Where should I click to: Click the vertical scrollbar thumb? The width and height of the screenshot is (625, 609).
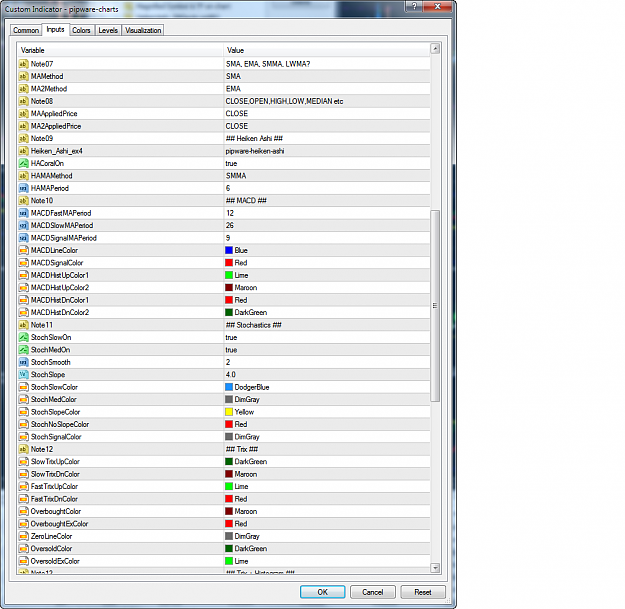(x=435, y=306)
